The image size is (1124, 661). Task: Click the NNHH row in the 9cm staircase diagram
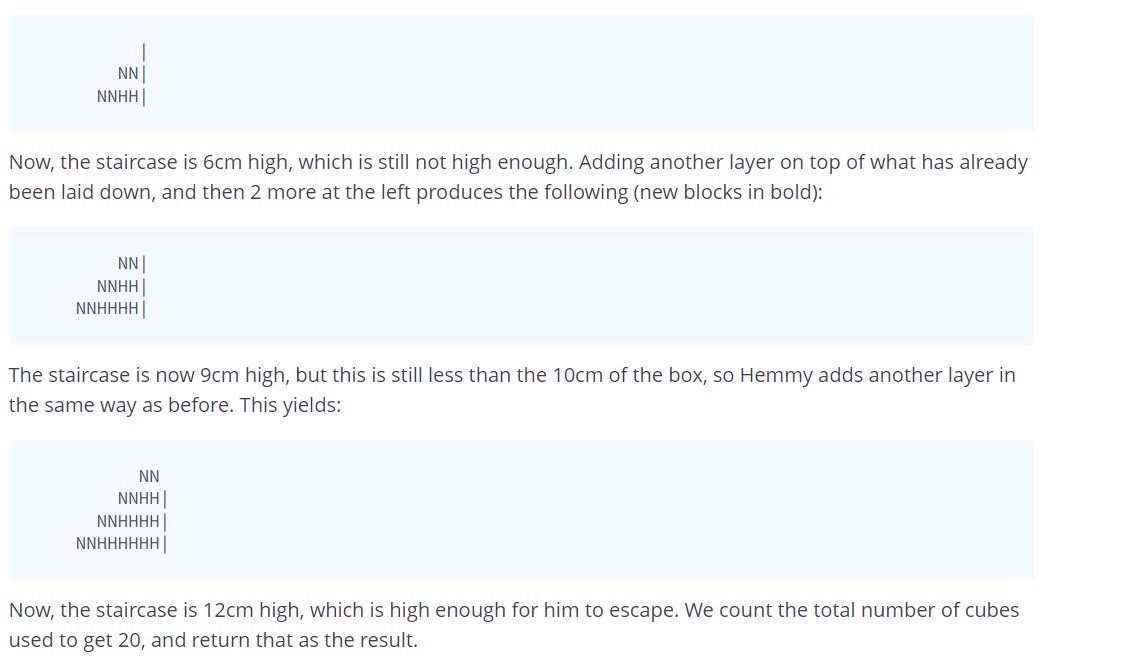121,287
